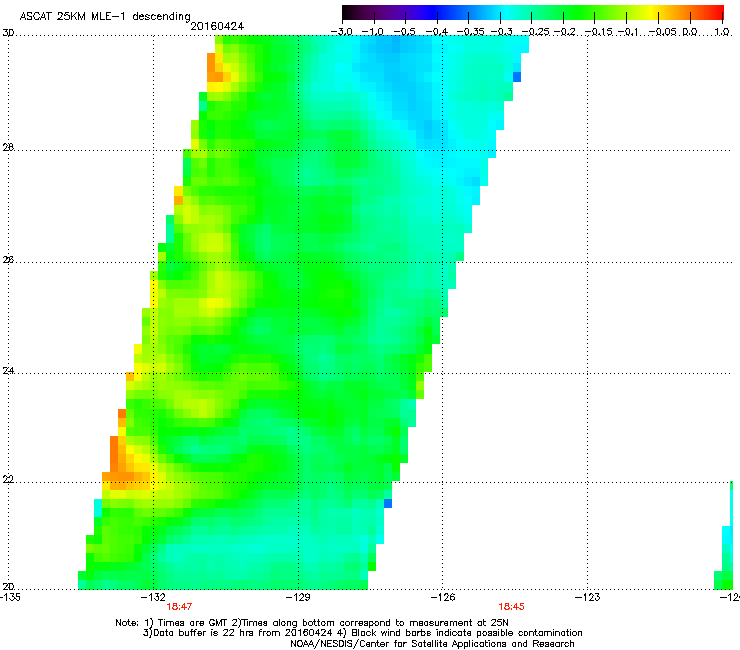Click the longitude label -135
This screenshot has width=740, height=650.
[10, 597]
